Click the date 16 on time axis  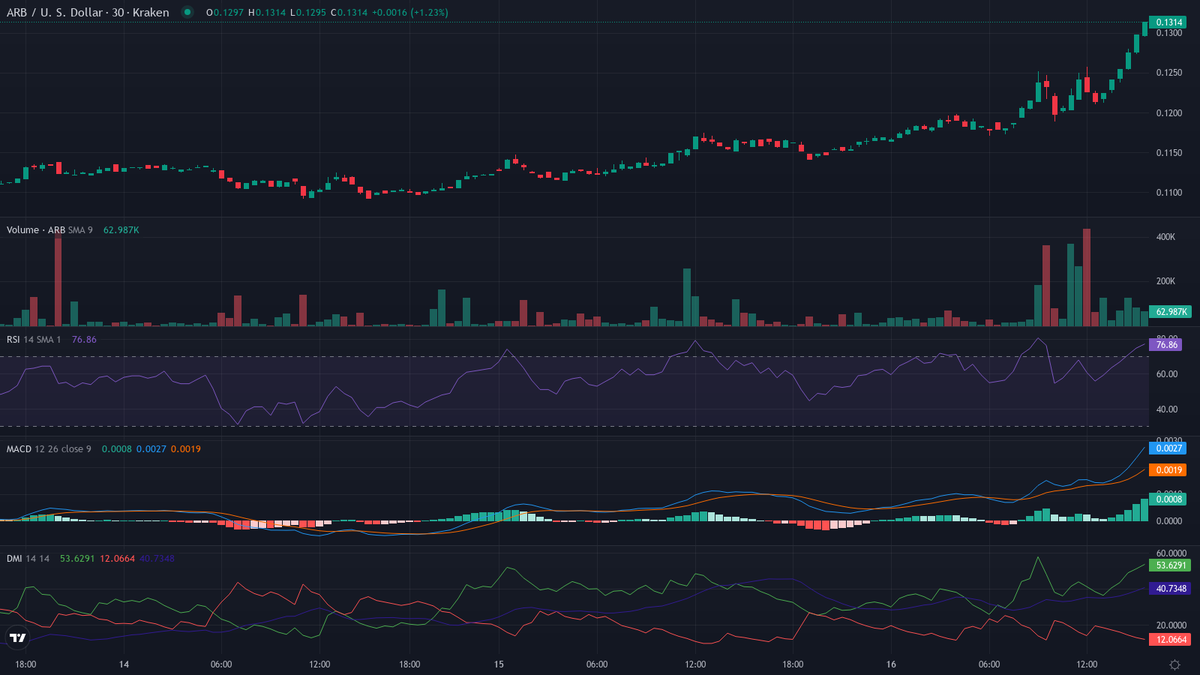(891, 664)
